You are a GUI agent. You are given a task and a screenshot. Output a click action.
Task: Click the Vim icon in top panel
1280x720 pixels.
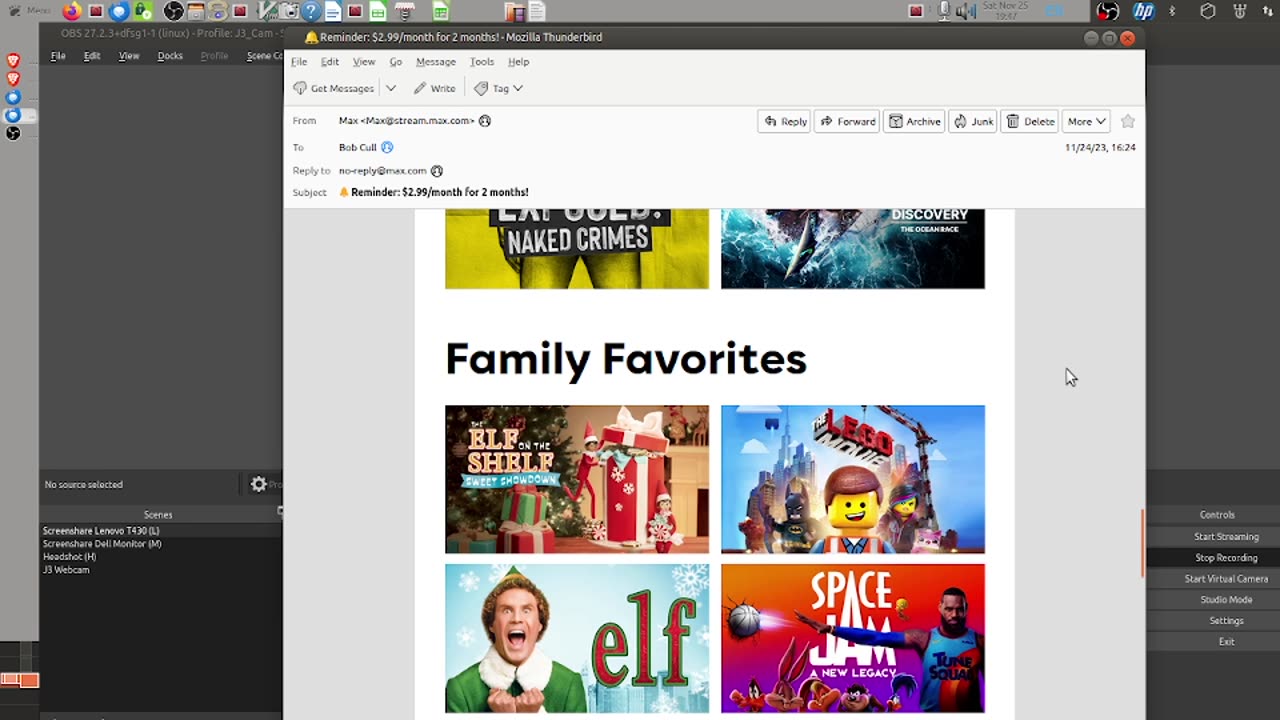(x=266, y=11)
